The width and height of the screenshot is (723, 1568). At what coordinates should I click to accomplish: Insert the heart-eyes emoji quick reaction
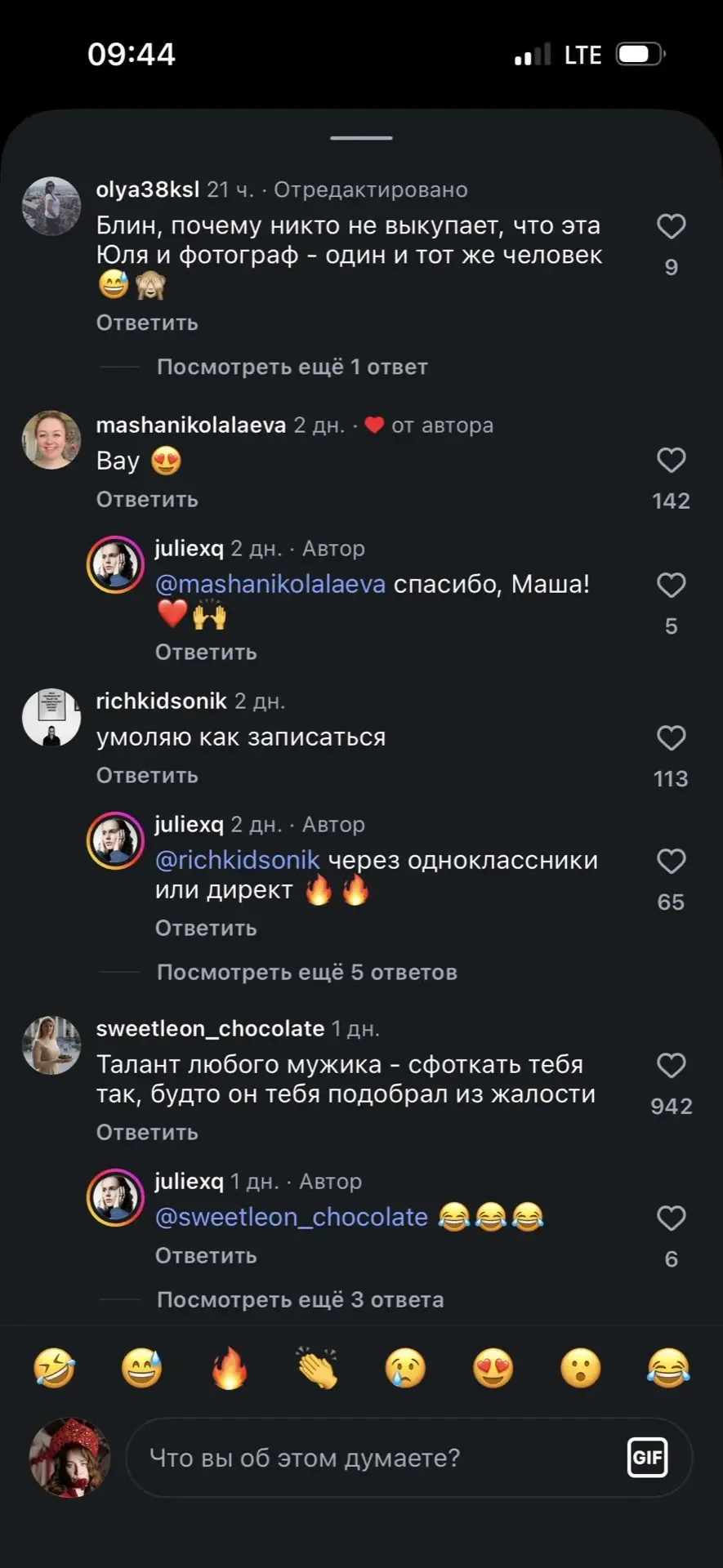coord(493,1368)
